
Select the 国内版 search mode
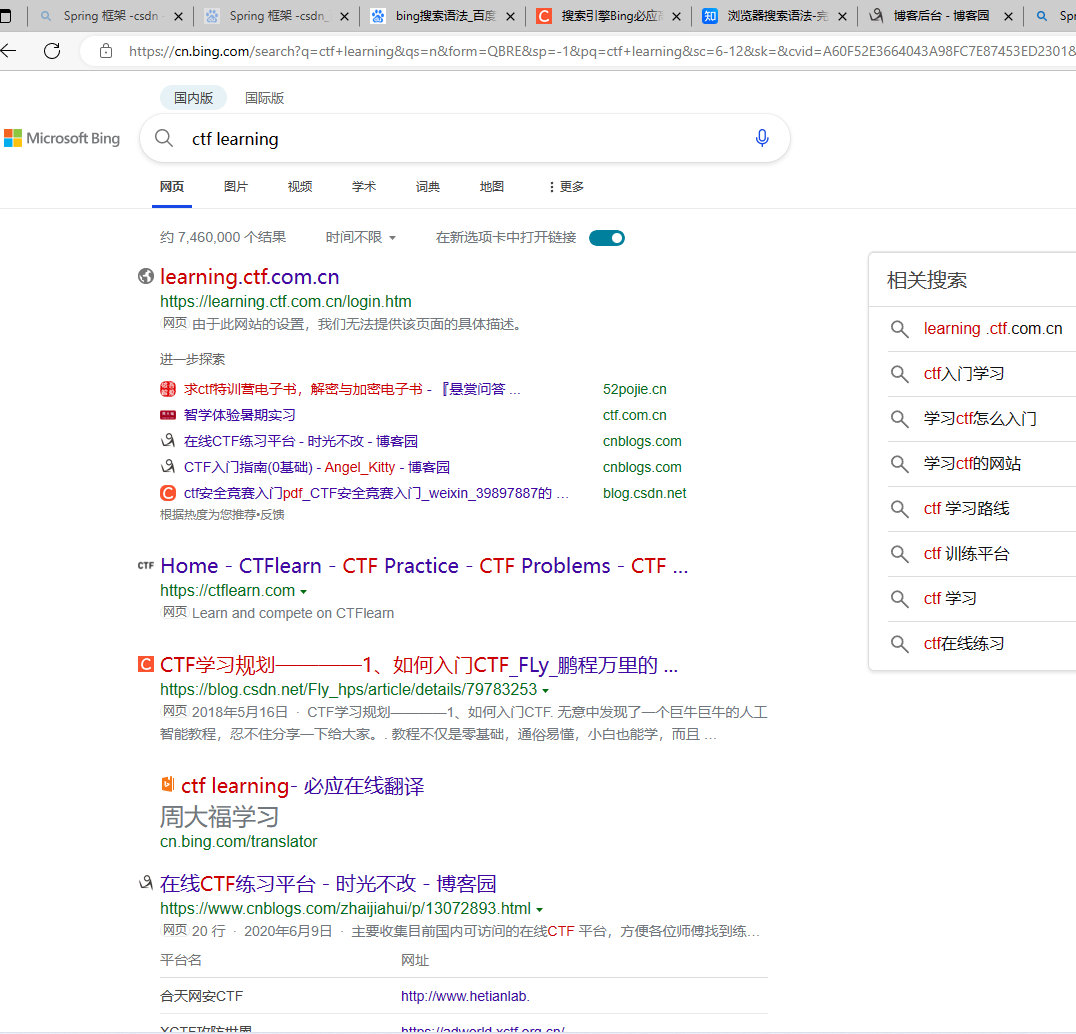tap(193, 98)
